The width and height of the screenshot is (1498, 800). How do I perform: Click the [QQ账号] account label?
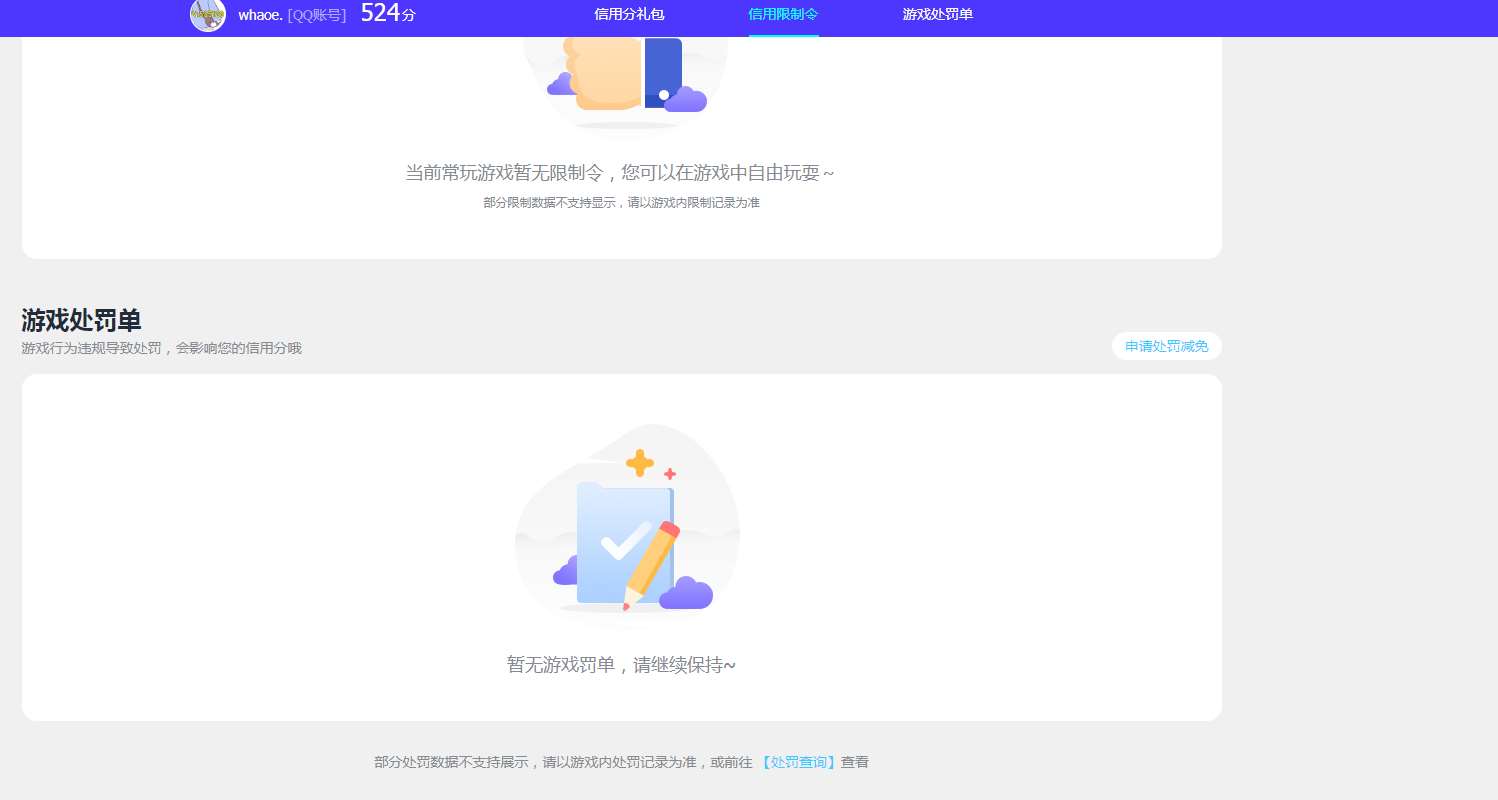pyautogui.click(x=317, y=15)
